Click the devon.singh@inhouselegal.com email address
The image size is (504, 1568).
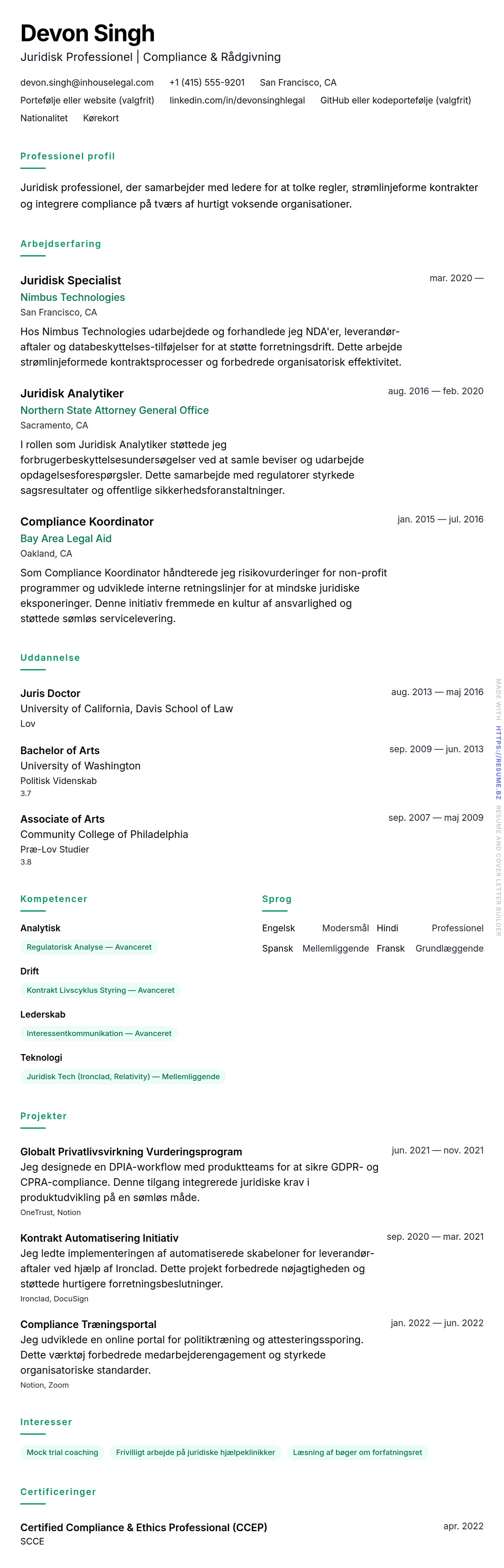pos(87,83)
